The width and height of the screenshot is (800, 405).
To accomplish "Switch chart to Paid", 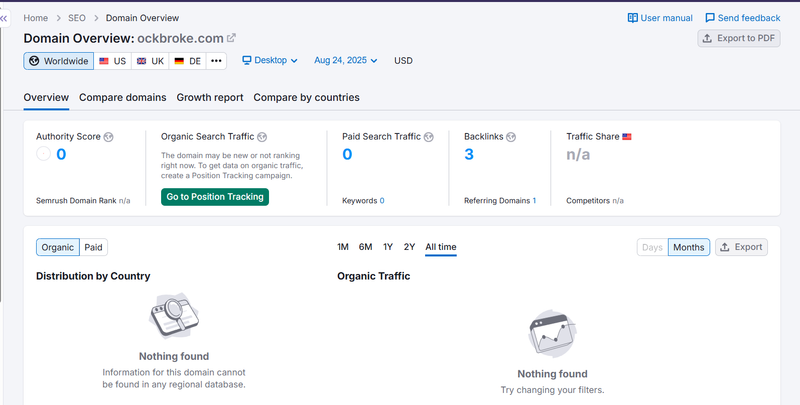I will pyautogui.click(x=93, y=247).
